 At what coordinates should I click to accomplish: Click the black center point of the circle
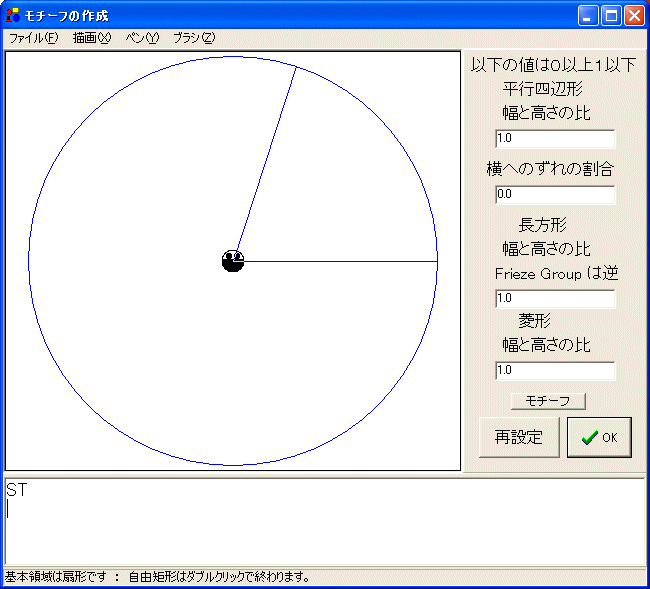[x=233, y=261]
